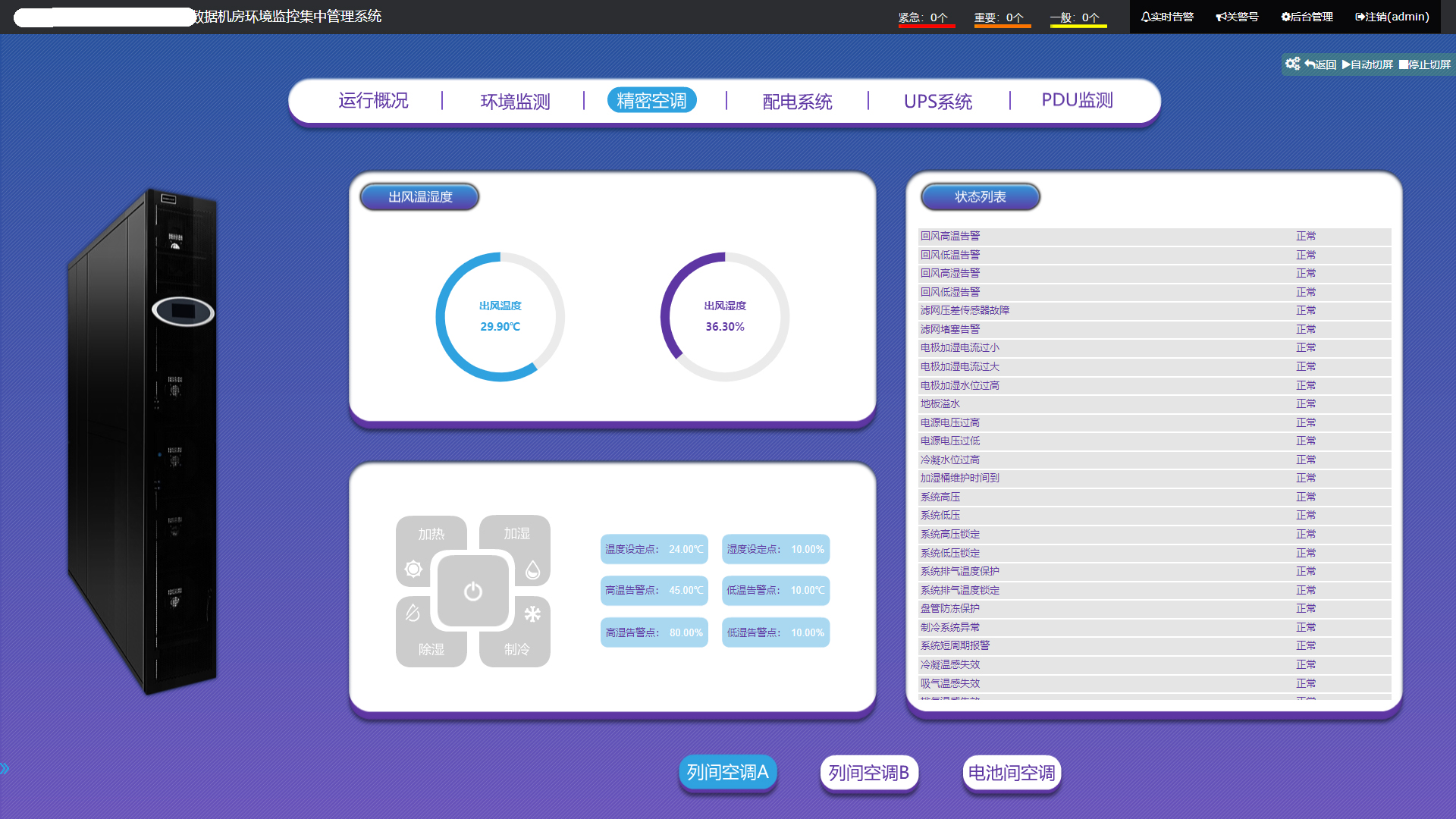Click the dehumidify (除湿) icon

pos(413,613)
